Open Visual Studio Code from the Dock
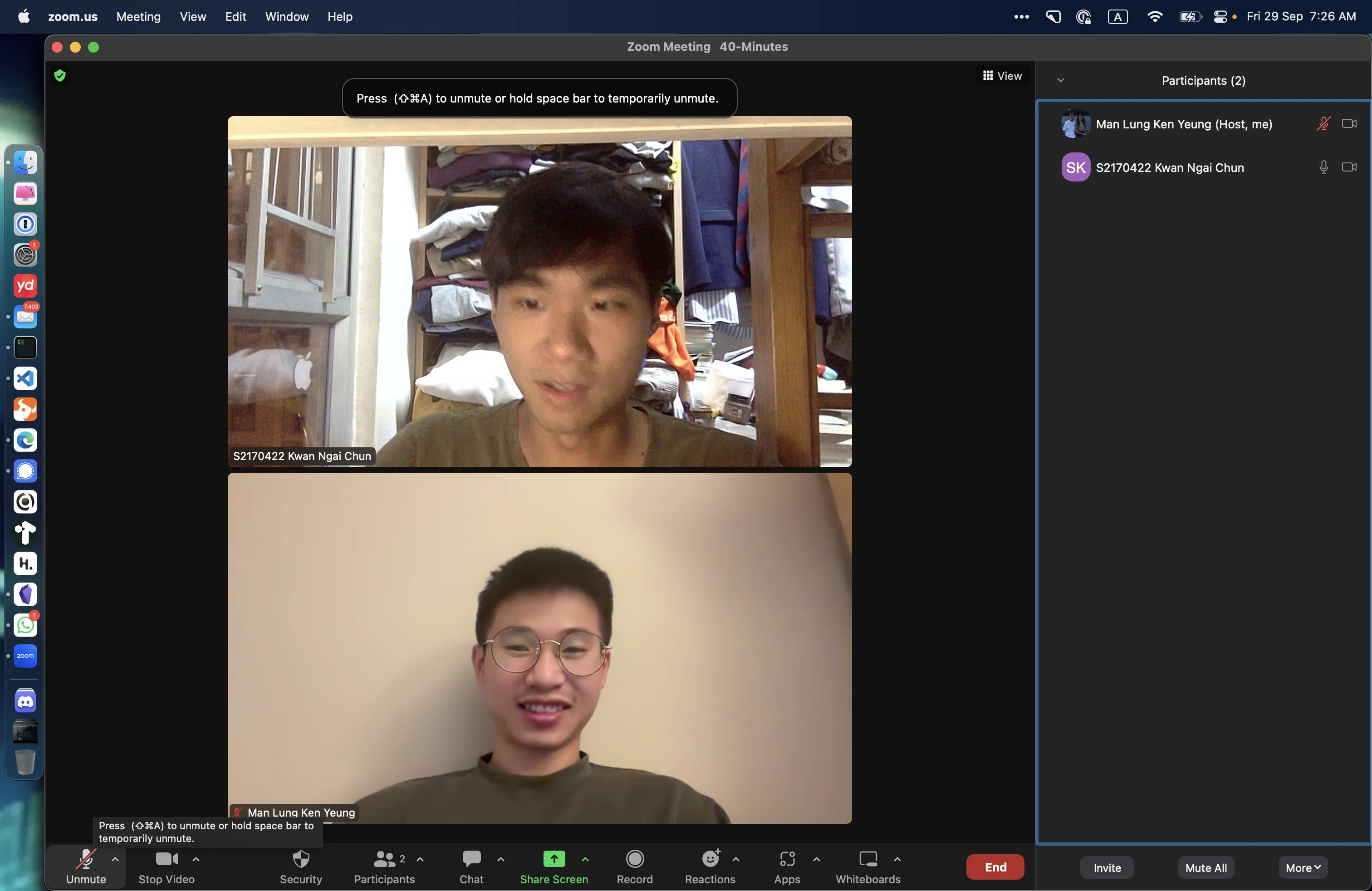Screen dimensions: 1372x891 (25, 378)
